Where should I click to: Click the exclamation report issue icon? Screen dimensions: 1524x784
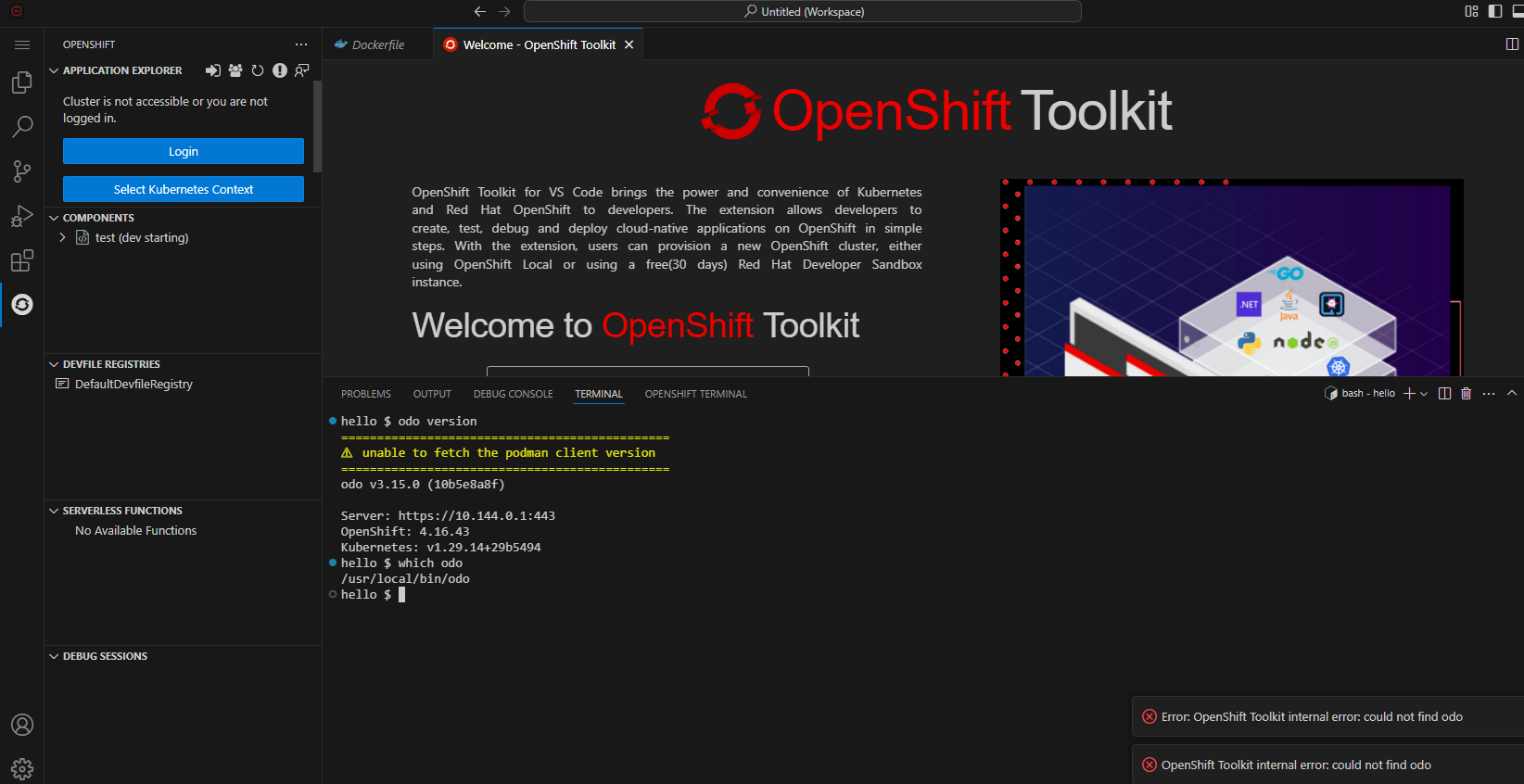(x=280, y=70)
